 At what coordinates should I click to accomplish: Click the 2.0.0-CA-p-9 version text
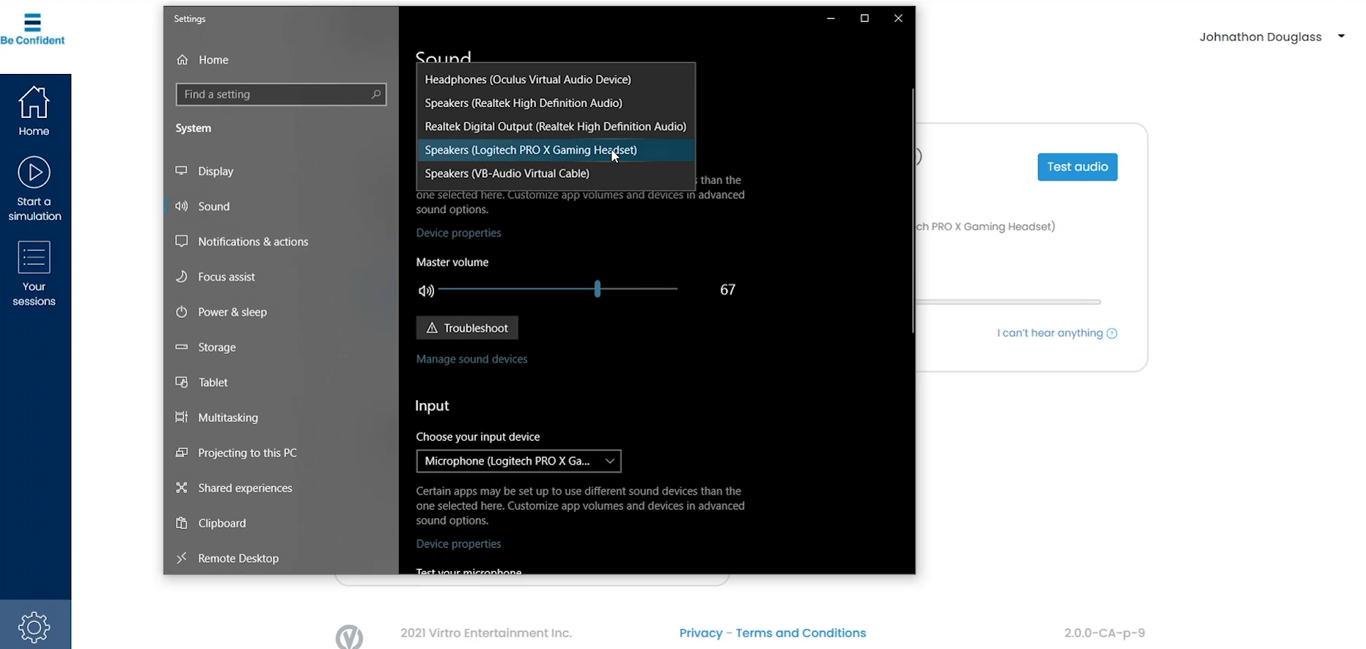coord(1104,633)
